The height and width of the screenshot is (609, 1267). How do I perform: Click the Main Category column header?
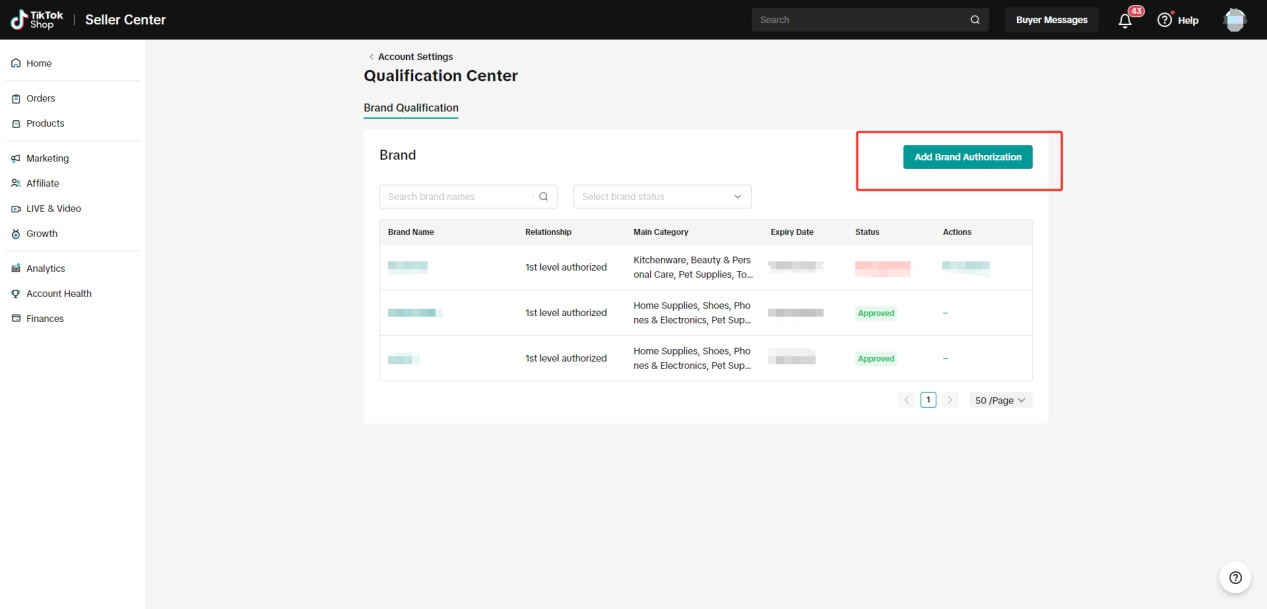[661, 232]
